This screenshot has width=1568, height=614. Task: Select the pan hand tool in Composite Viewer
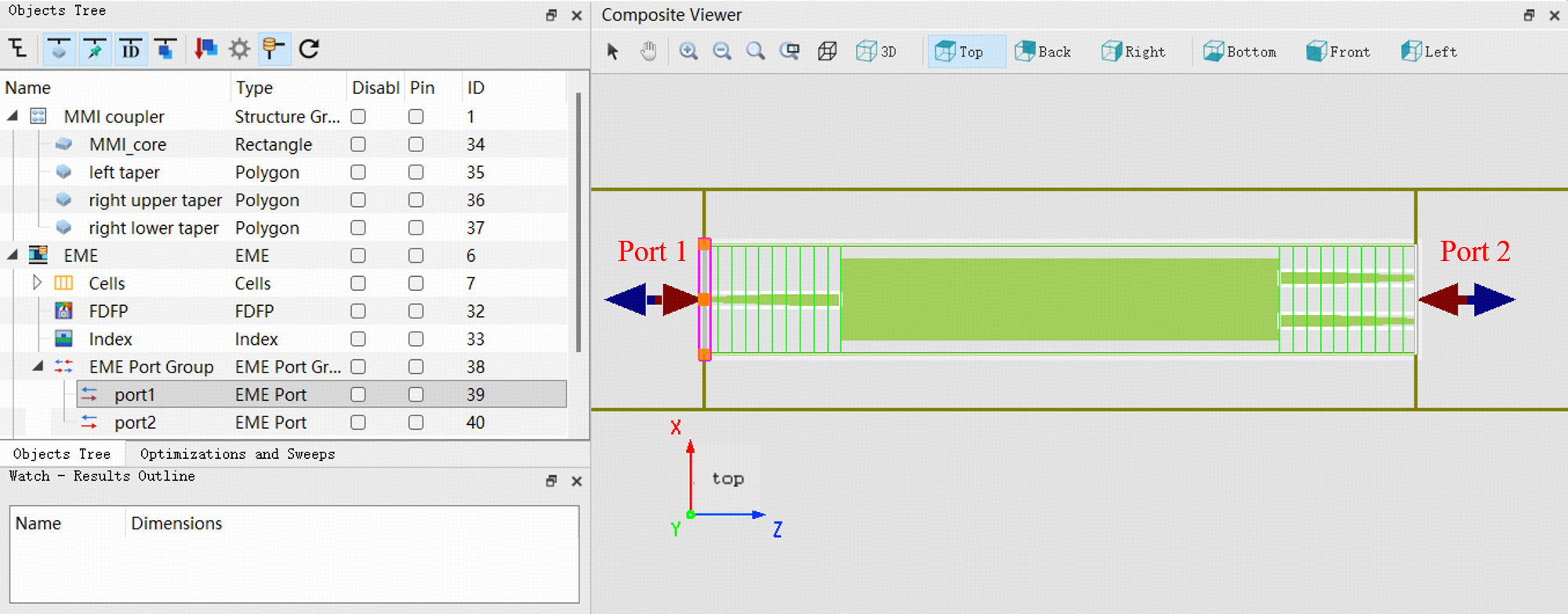(x=648, y=52)
